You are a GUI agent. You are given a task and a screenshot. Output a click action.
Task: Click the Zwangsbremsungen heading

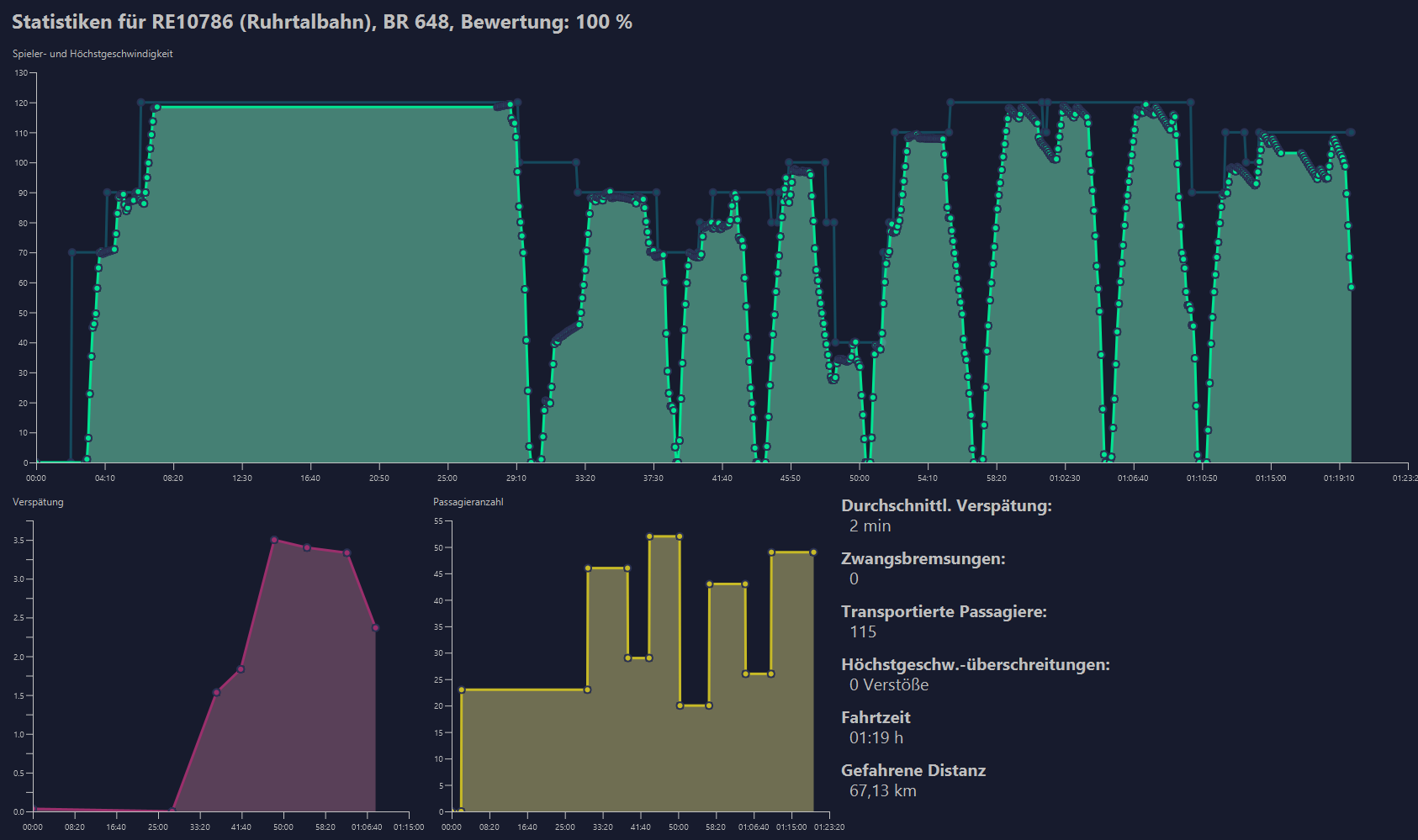[x=923, y=558]
